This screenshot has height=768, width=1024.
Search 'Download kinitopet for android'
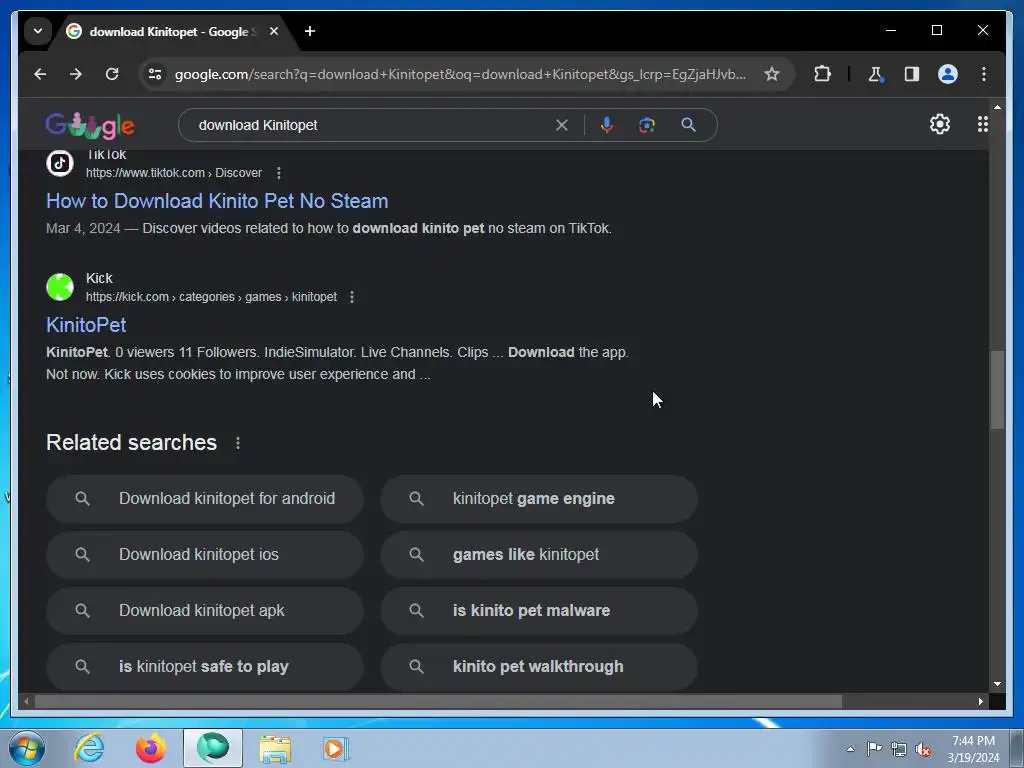click(x=205, y=499)
